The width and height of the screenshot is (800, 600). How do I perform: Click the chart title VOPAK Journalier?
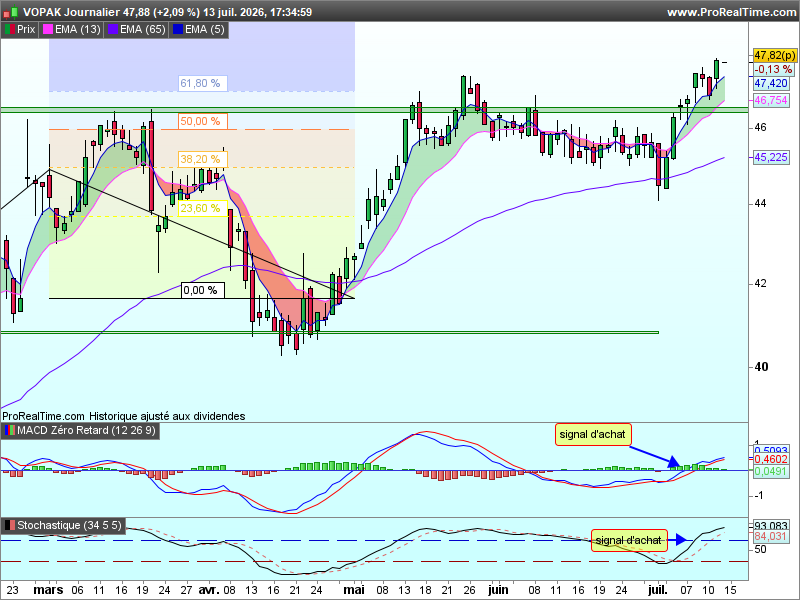coord(71,12)
